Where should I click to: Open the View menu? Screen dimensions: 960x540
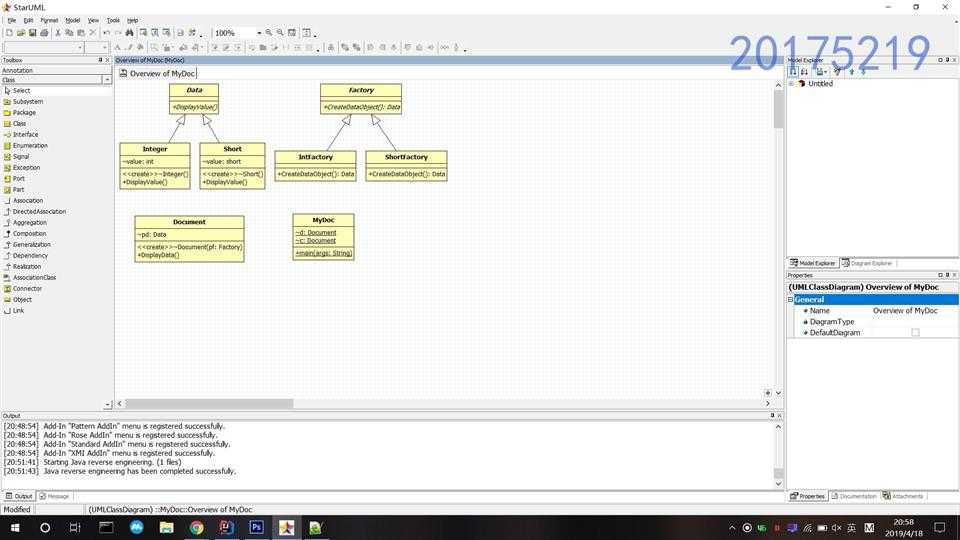point(93,20)
